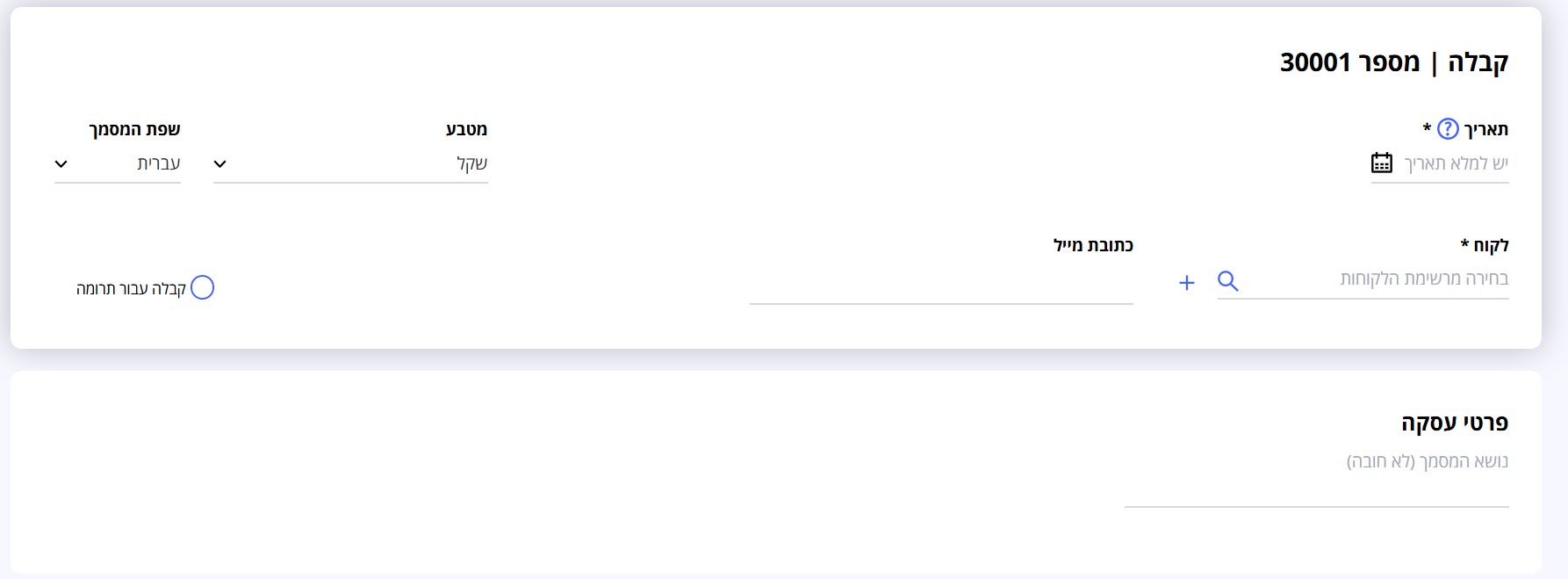Click the כתובת מייל email input field
1568x579 pixels.
pyautogui.click(x=941, y=283)
